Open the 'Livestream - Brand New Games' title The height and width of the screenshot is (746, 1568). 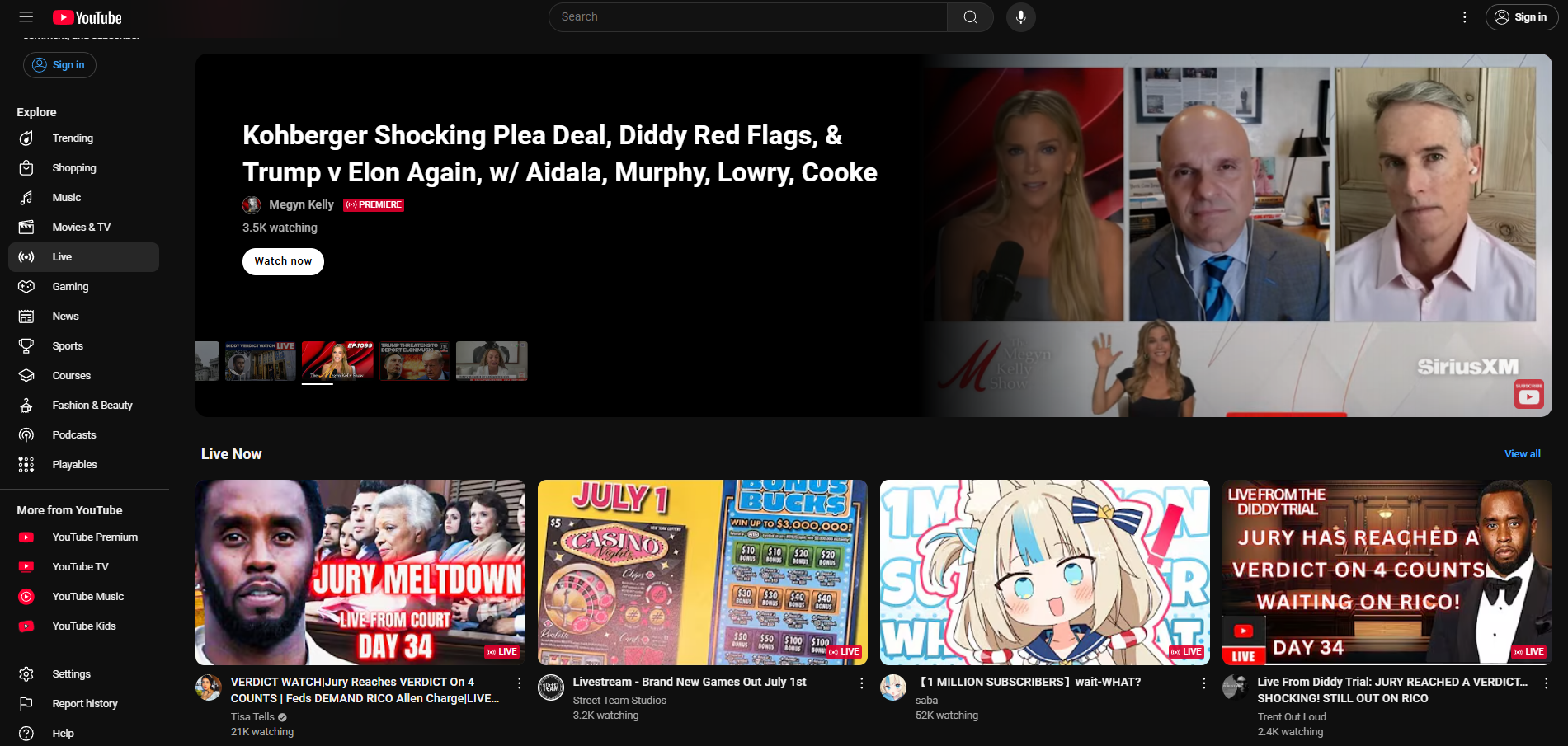[690, 683]
